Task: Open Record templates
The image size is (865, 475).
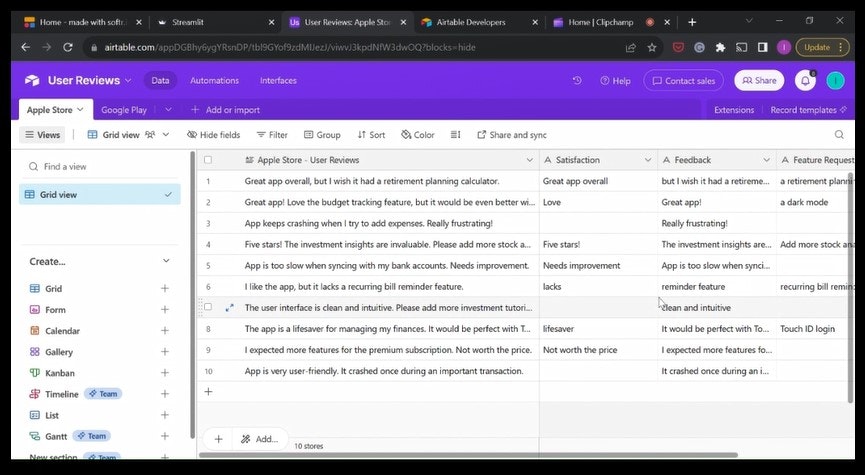Action: 808,110
